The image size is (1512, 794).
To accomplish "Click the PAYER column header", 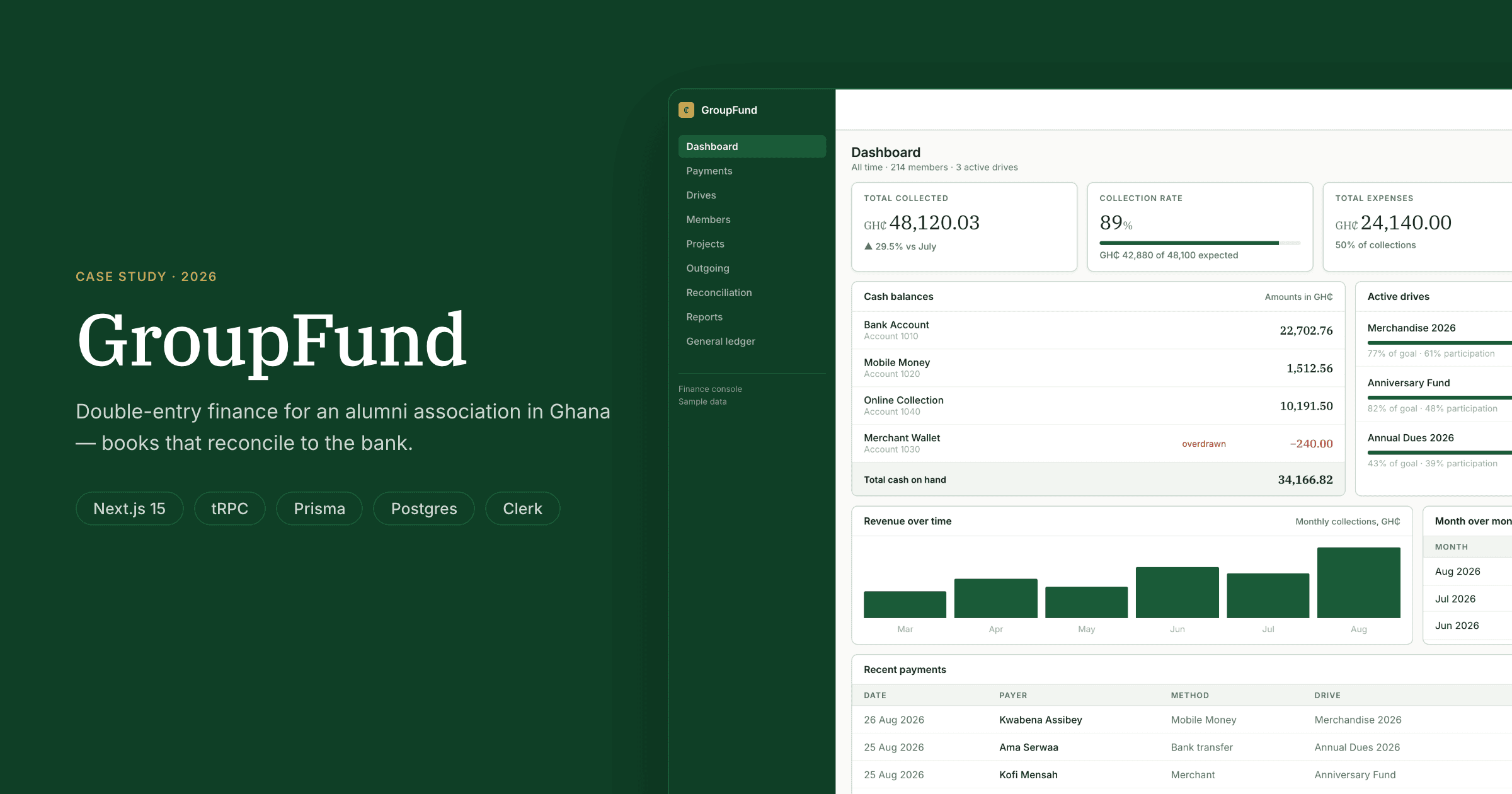I will (1013, 695).
